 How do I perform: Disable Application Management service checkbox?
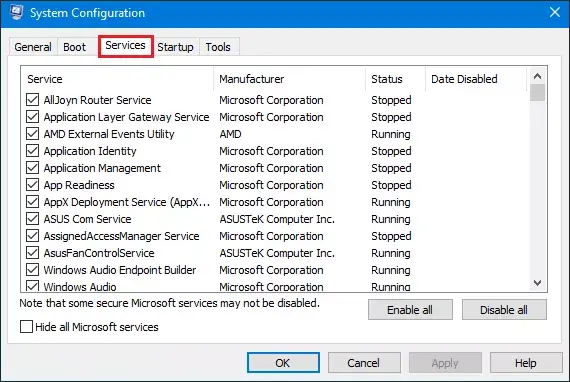pos(32,168)
